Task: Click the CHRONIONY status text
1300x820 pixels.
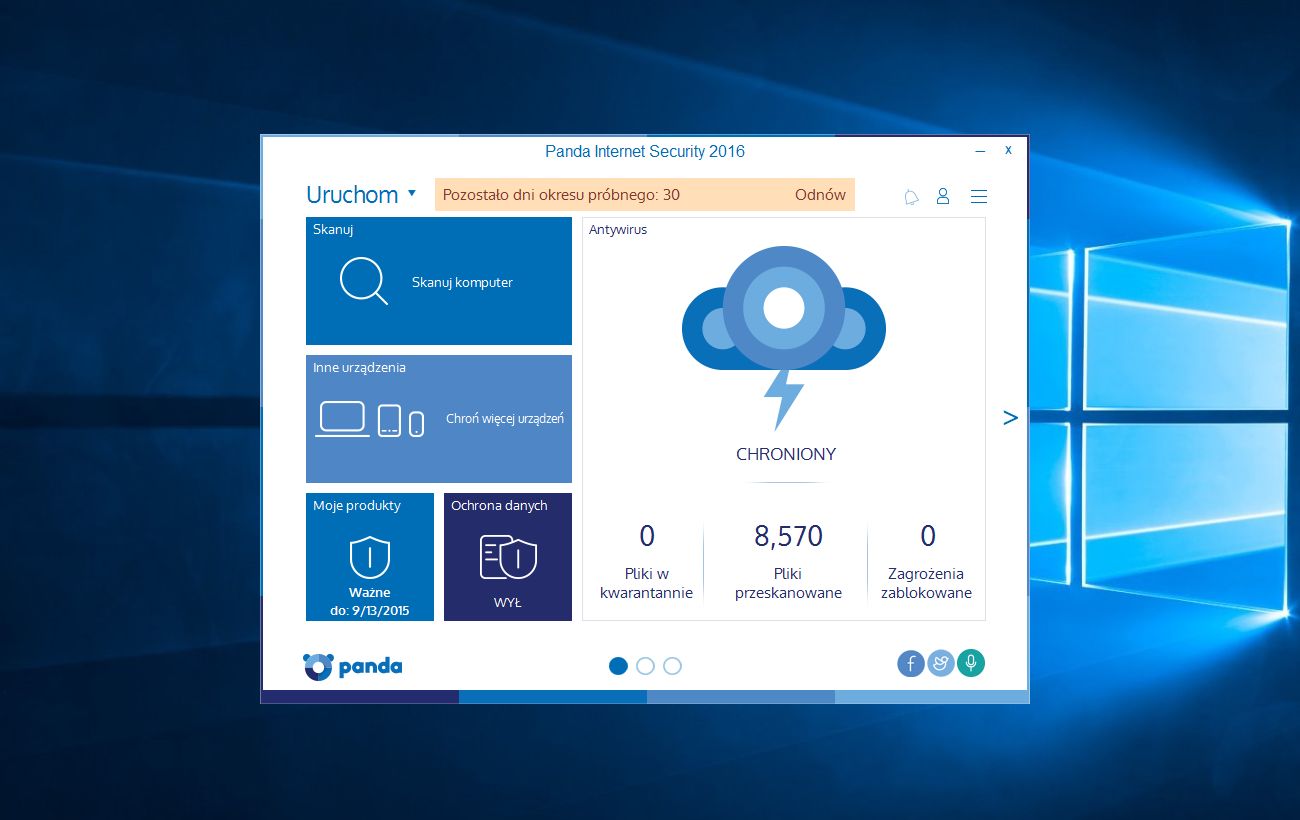Action: 786,454
